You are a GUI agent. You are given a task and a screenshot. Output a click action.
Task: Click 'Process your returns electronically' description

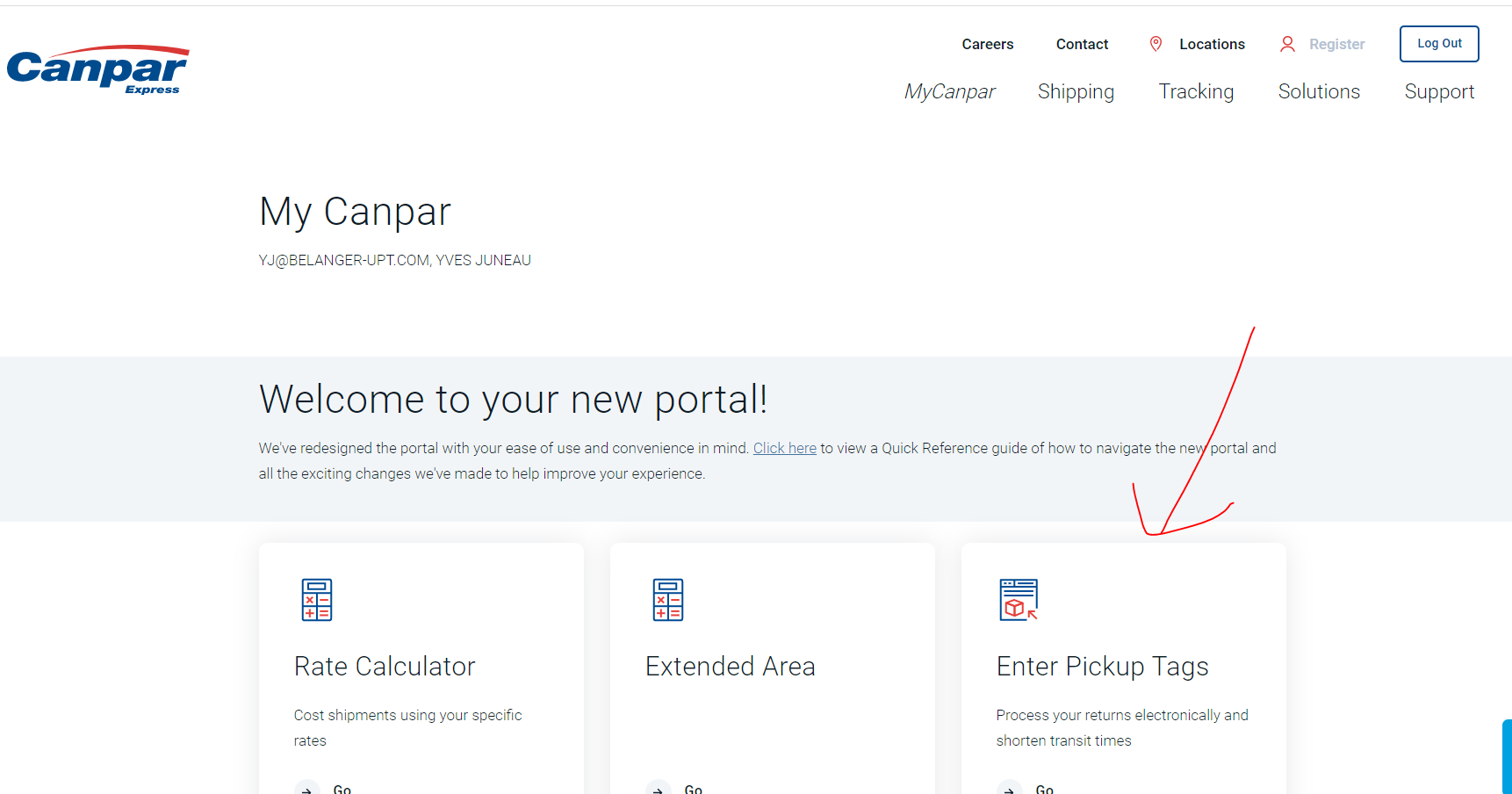[x=1122, y=728]
